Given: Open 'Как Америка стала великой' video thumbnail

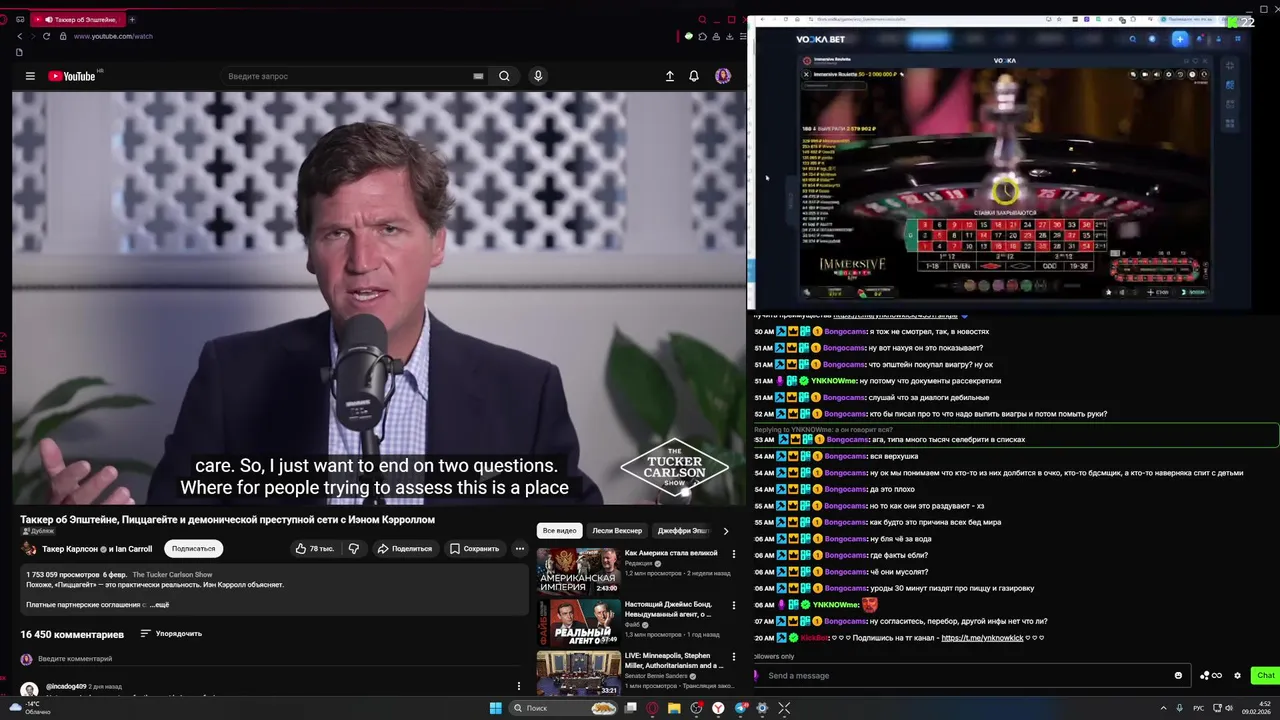Looking at the screenshot, I should [x=578, y=570].
